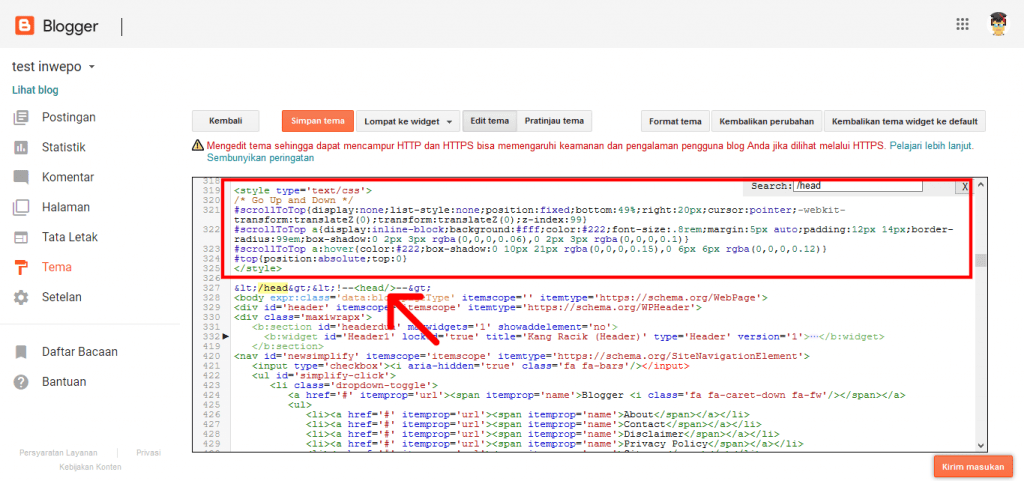Image resolution: width=1024 pixels, height=481 pixels.
Task: Open the Postingan menu item
Action: [x=69, y=117]
